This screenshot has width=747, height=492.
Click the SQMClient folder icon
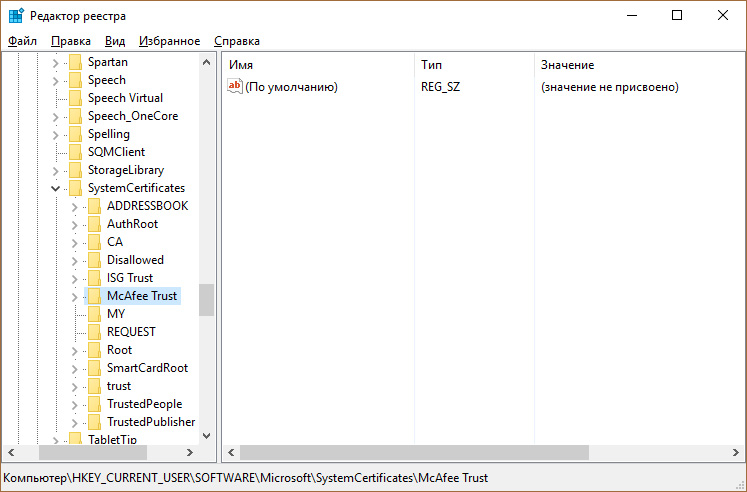click(x=75, y=152)
